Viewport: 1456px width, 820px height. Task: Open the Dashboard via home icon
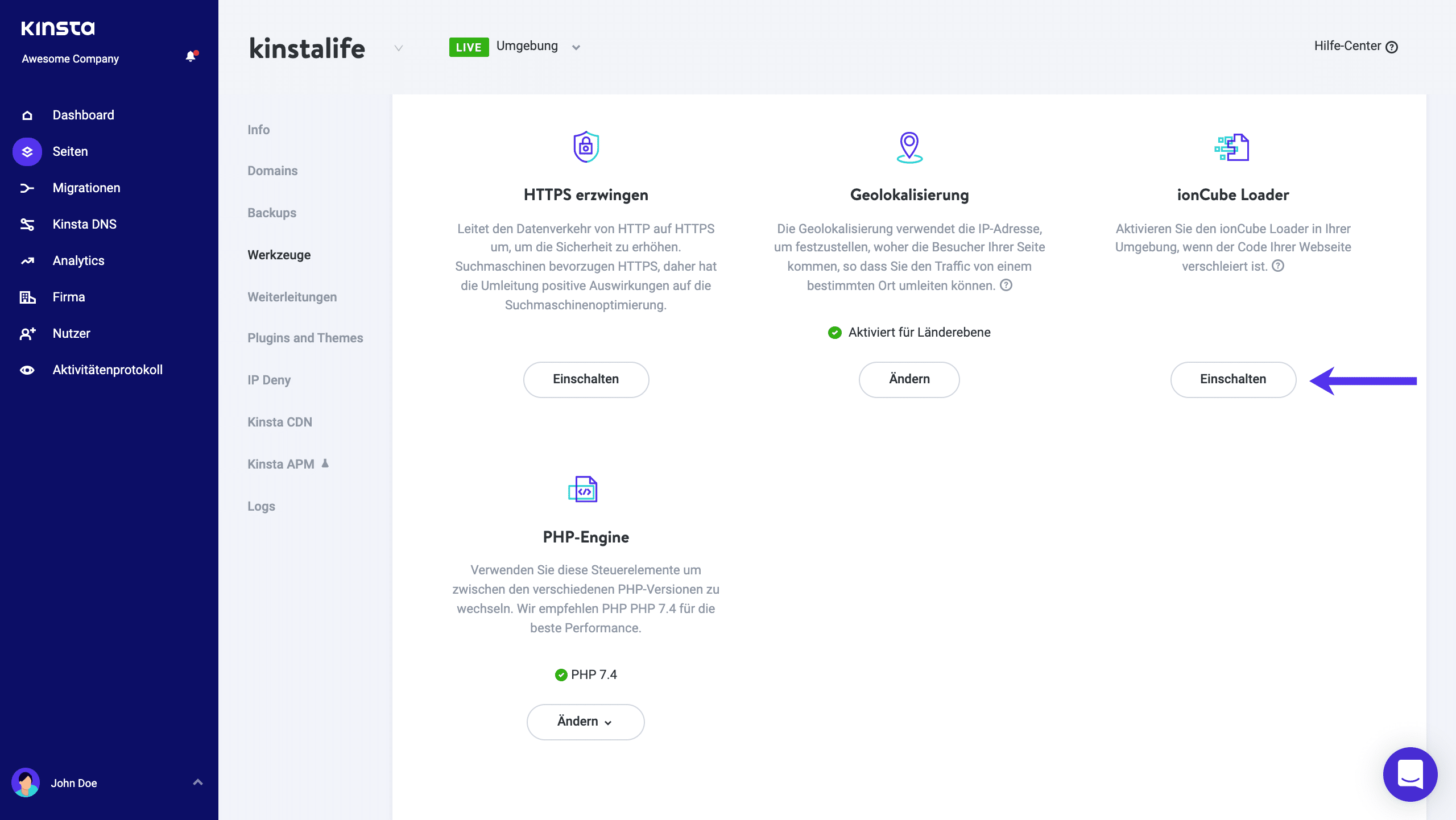pyautogui.click(x=27, y=115)
